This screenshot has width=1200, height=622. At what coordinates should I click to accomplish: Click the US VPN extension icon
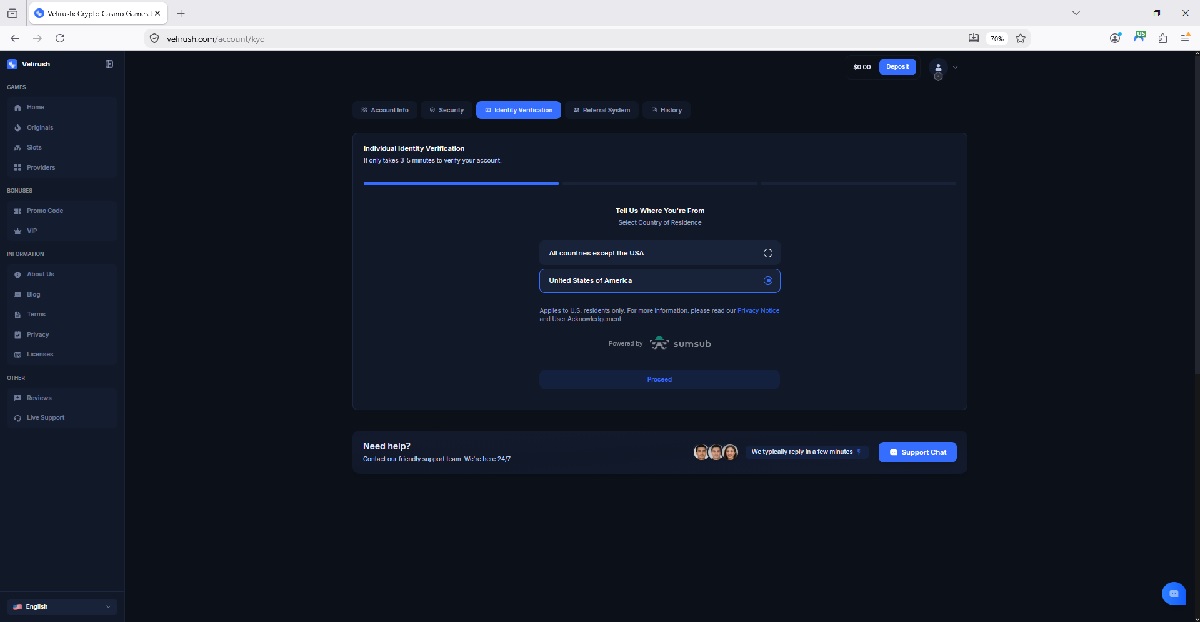point(1140,38)
